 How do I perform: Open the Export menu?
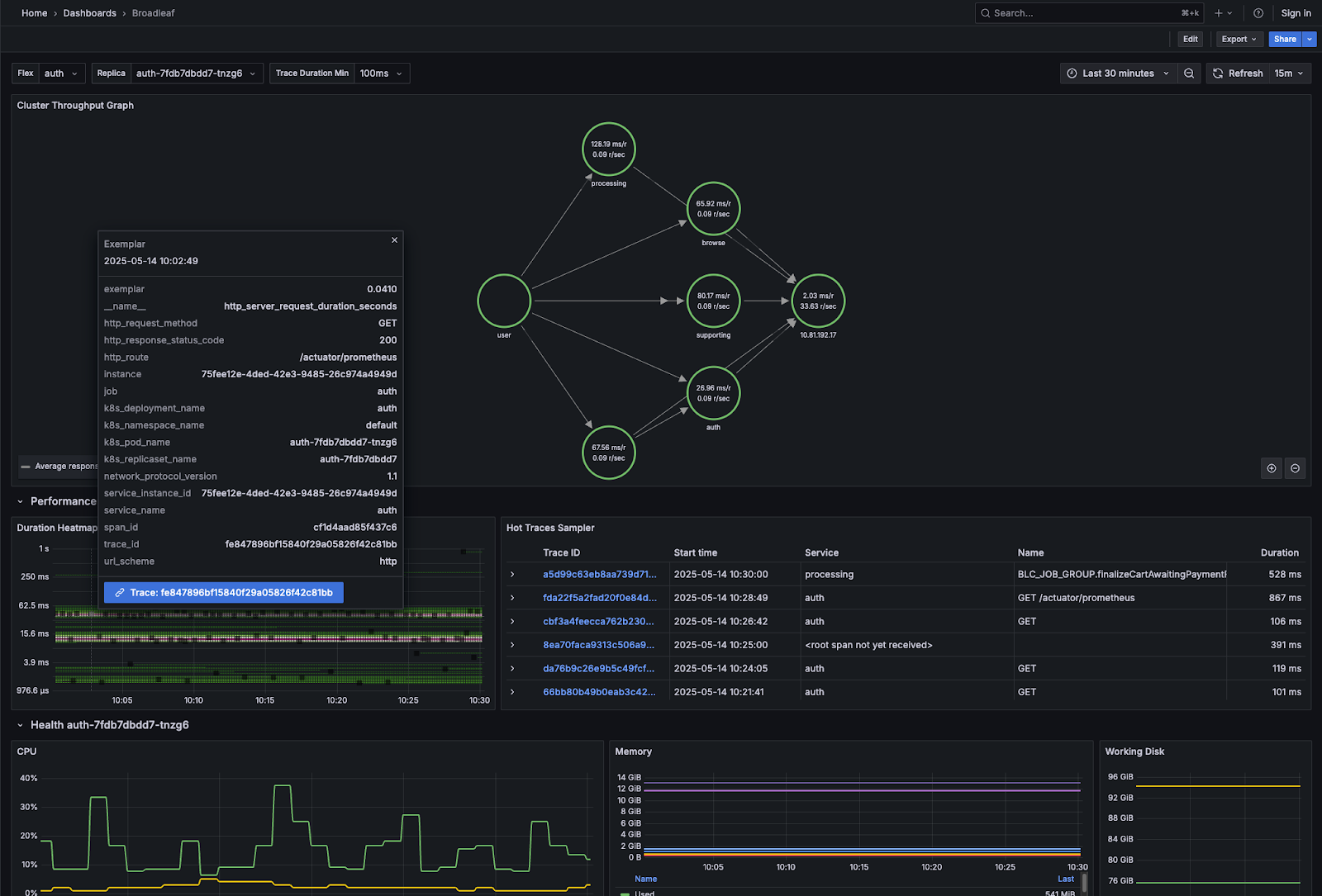pyautogui.click(x=1239, y=39)
